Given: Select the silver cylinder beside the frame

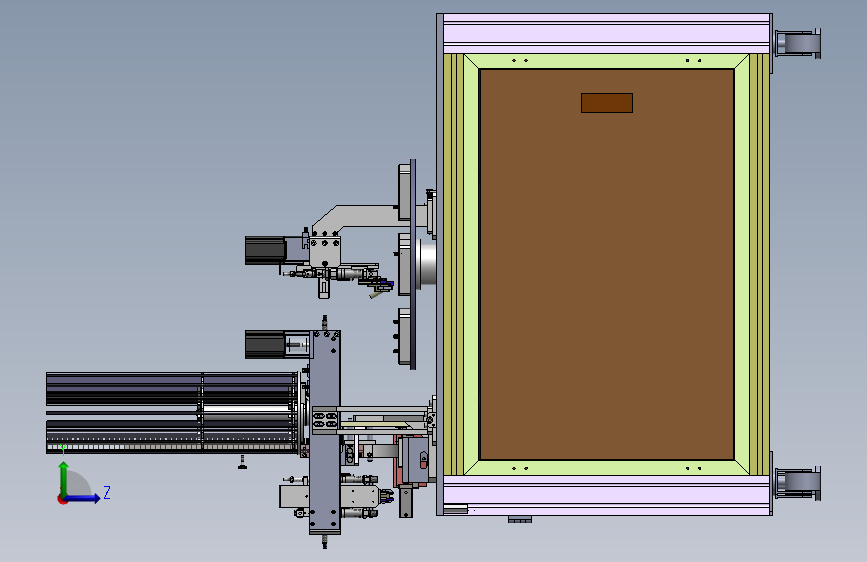Looking at the screenshot, I should (427, 264).
